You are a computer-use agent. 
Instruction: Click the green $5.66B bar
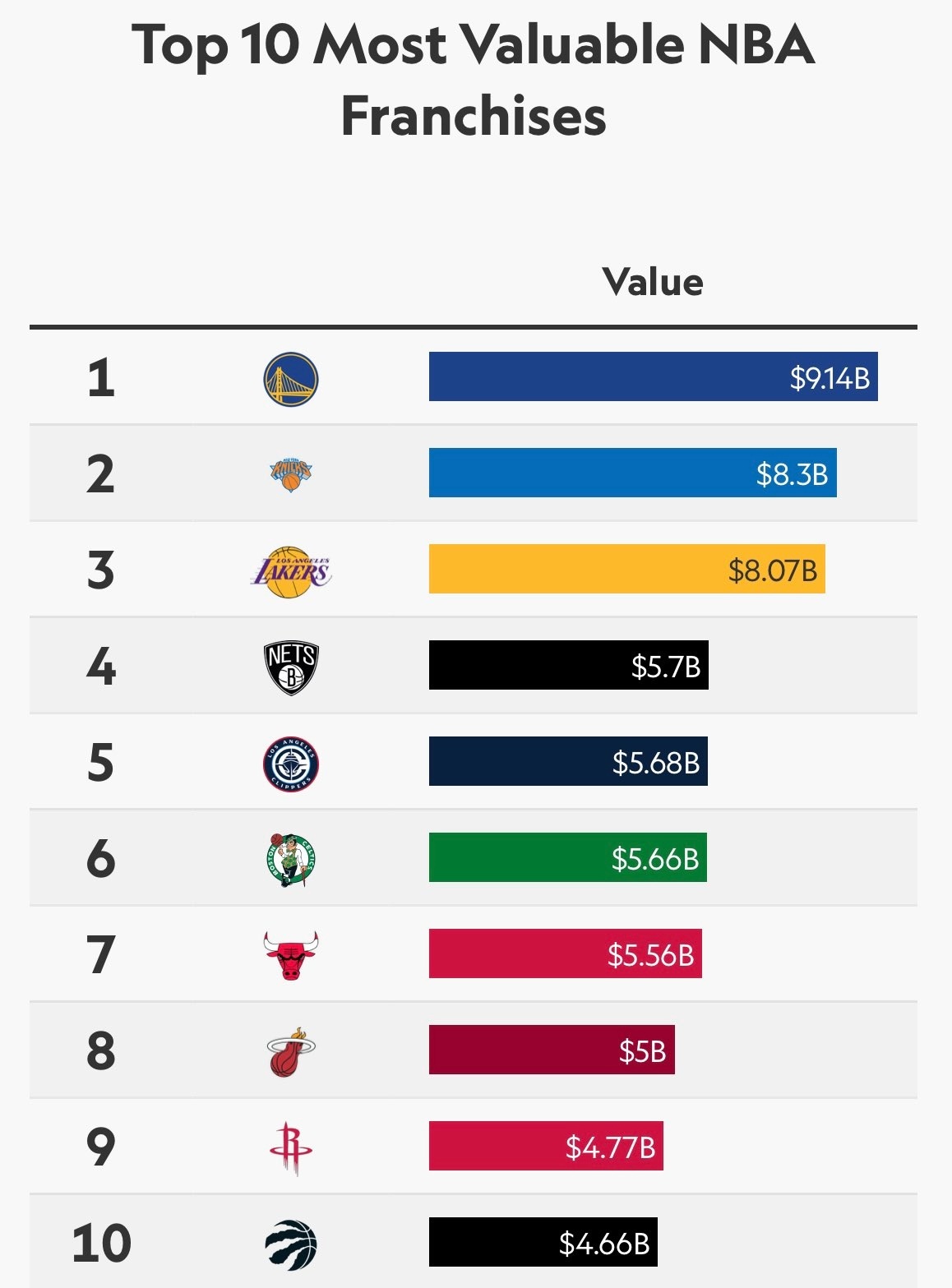pyautogui.click(x=568, y=857)
